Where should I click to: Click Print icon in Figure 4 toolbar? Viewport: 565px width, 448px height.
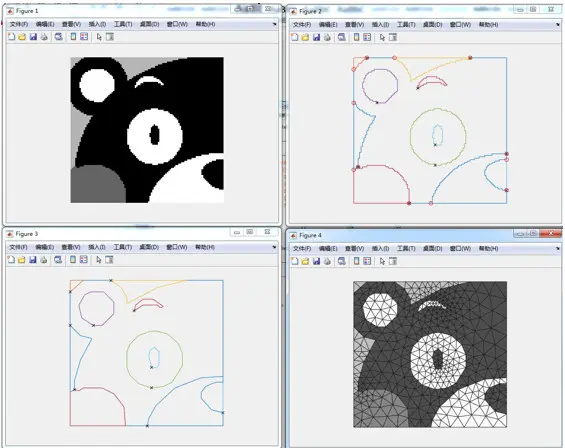tap(328, 261)
